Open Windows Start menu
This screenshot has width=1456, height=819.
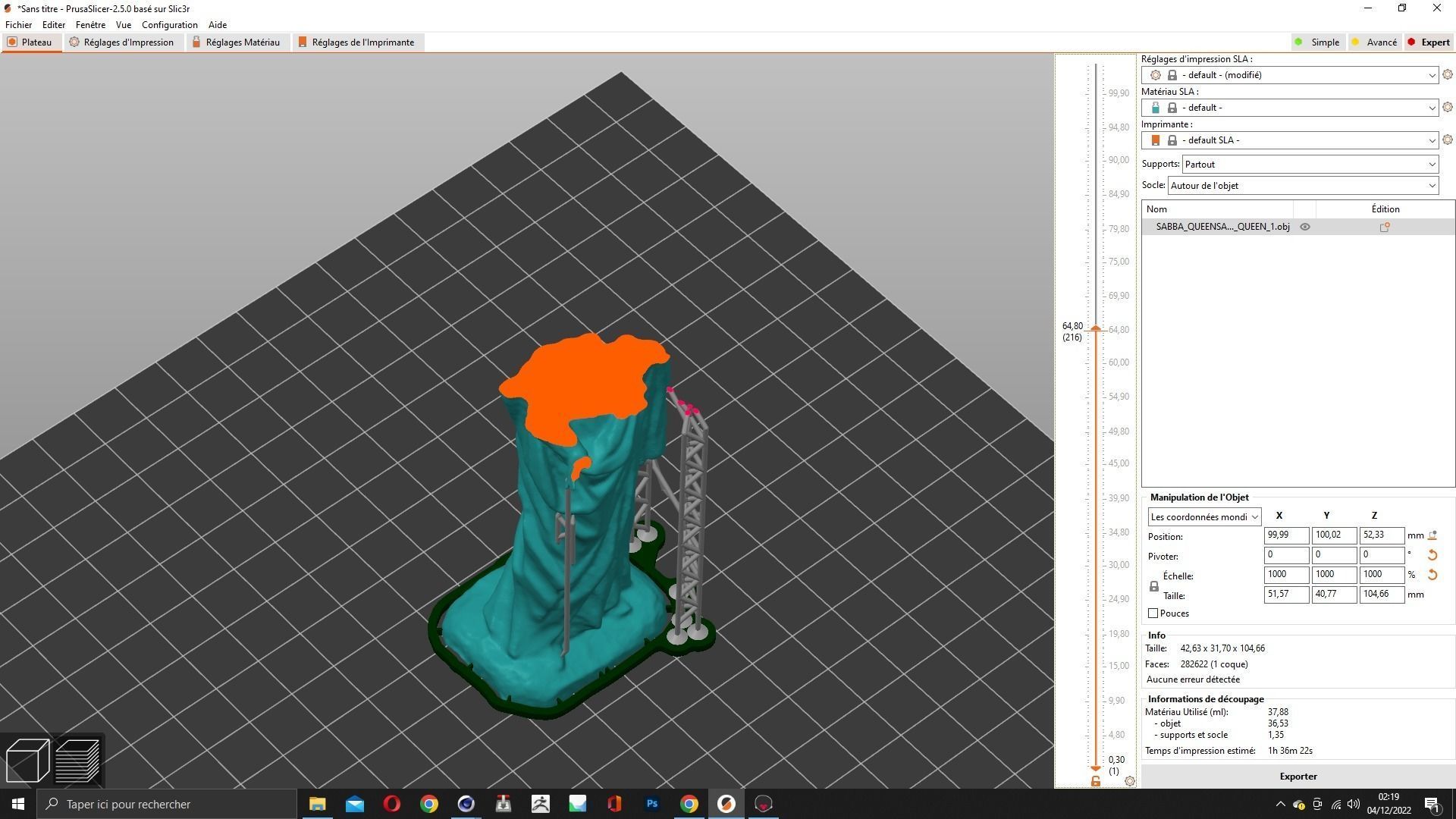pos(18,804)
